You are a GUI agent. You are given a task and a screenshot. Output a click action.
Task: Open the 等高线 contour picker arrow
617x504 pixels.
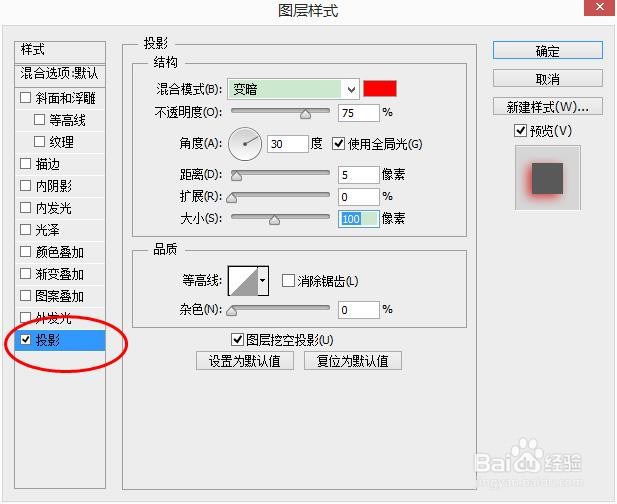coord(263,281)
